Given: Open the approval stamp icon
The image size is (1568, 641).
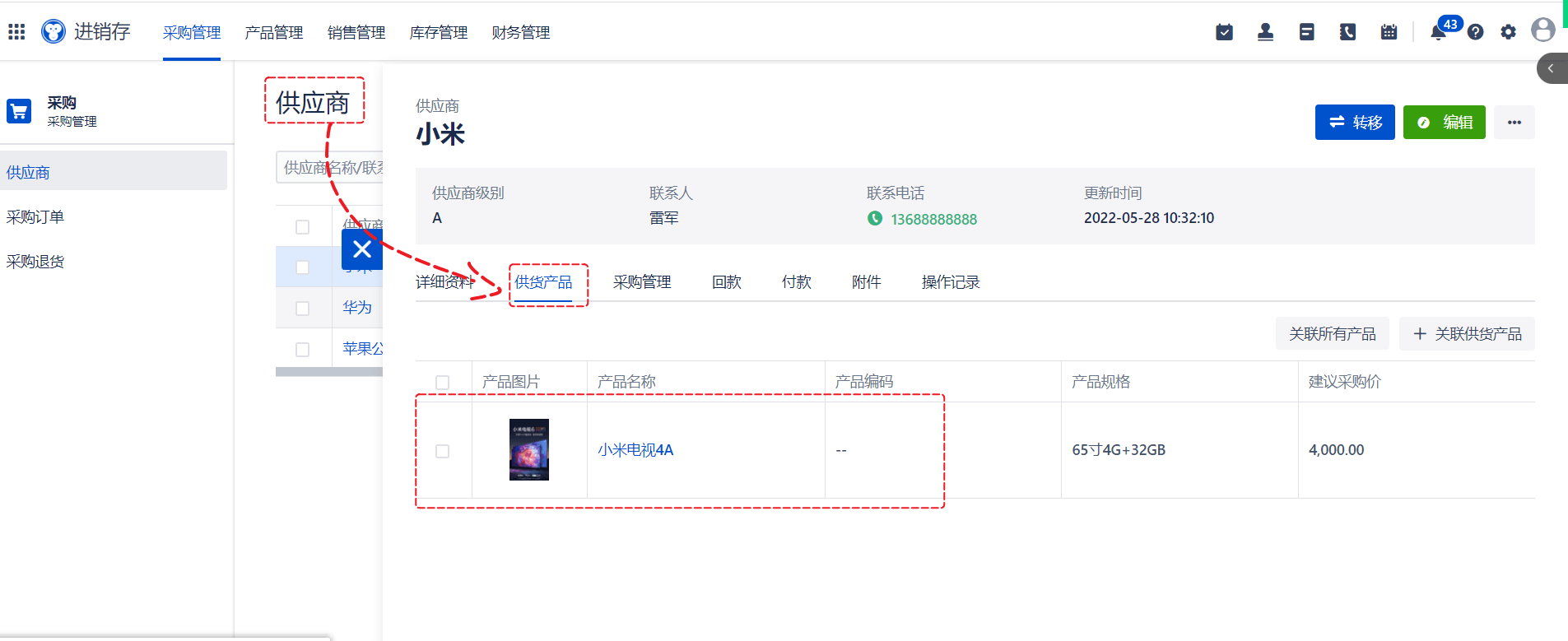Looking at the screenshot, I should click(x=1266, y=32).
